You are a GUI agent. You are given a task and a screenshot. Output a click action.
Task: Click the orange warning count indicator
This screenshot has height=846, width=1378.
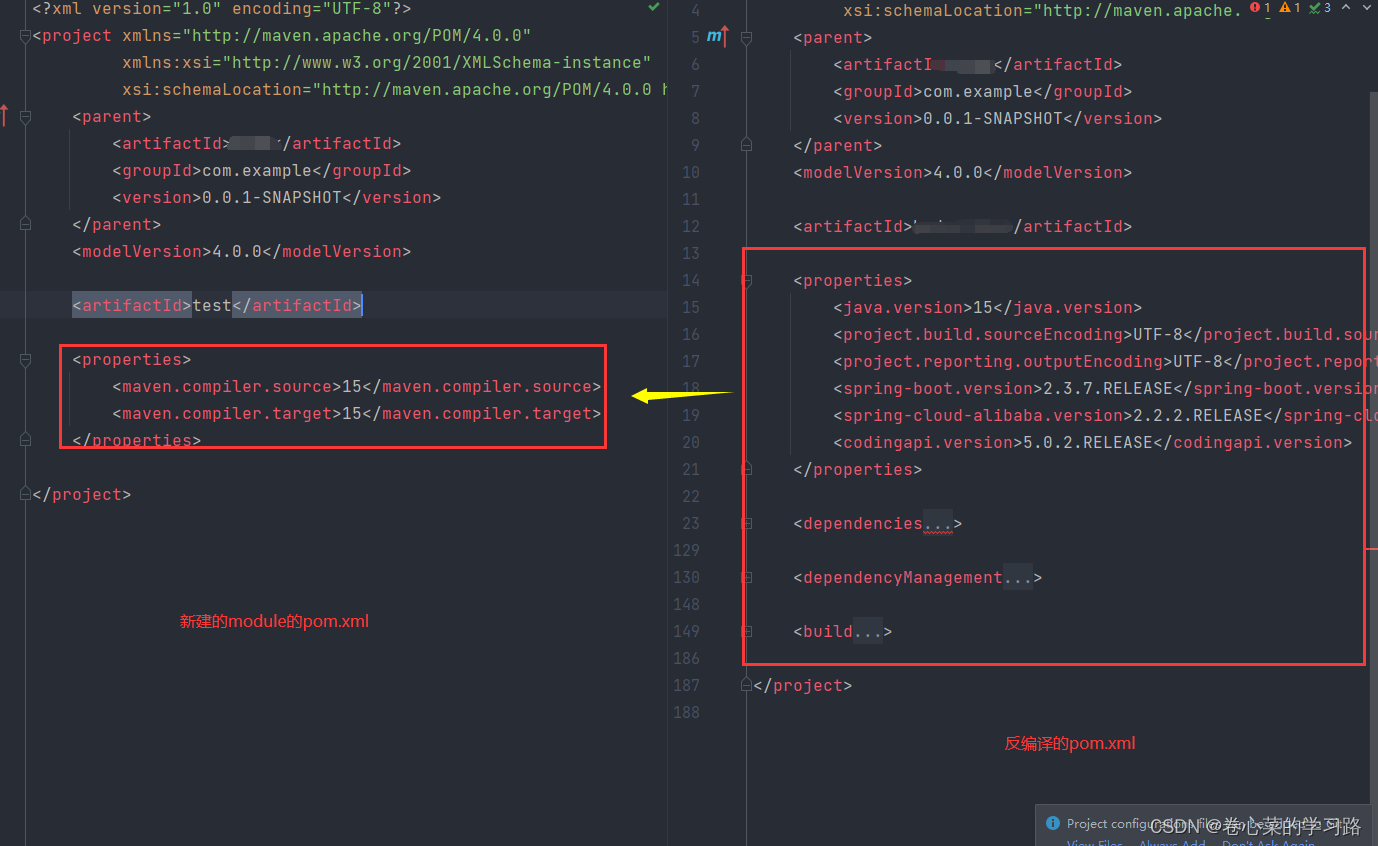click(x=1290, y=8)
